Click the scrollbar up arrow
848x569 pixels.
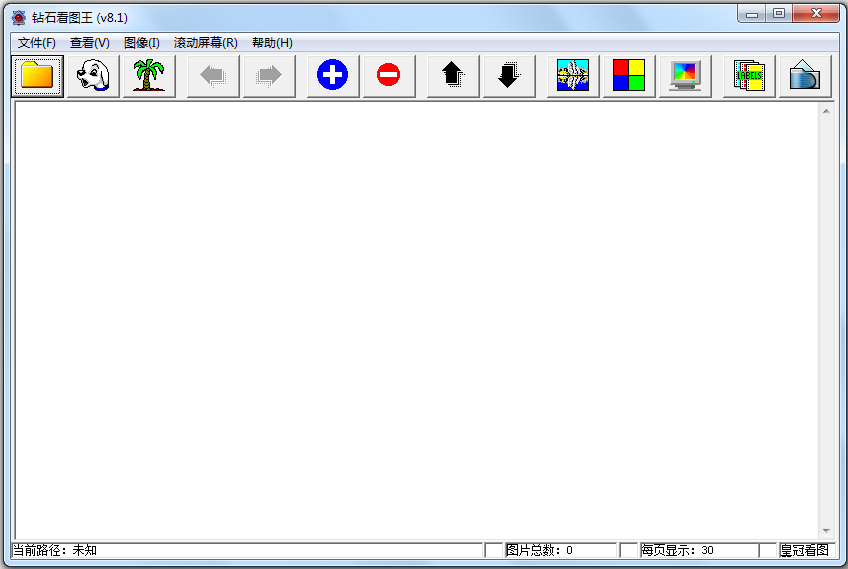(826, 111)
